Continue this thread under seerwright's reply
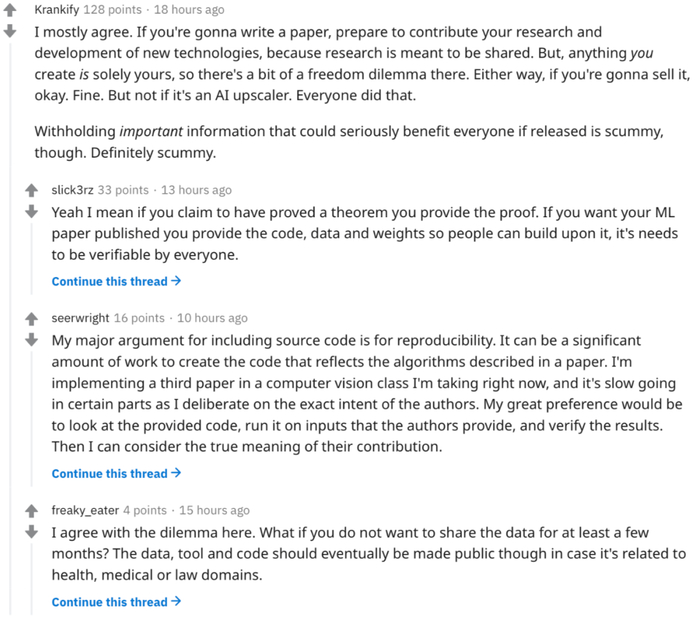Viewport: 700px width, 624px height. click(x=116, y=474)
